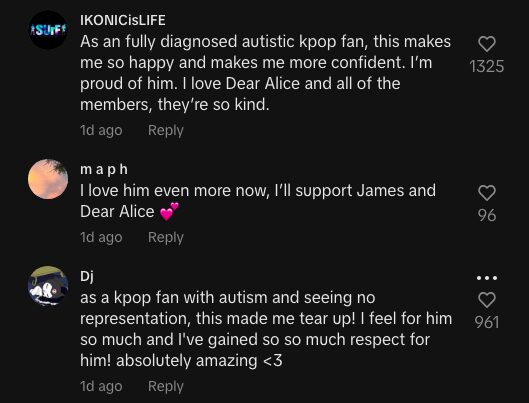
Task: Like Dj's comment using heart icon
Action: 487,300
